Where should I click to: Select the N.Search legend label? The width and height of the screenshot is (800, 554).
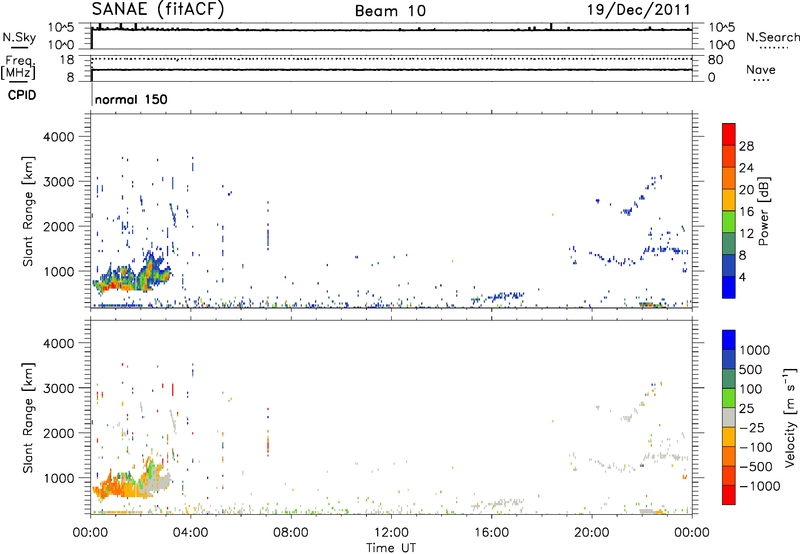772,37
